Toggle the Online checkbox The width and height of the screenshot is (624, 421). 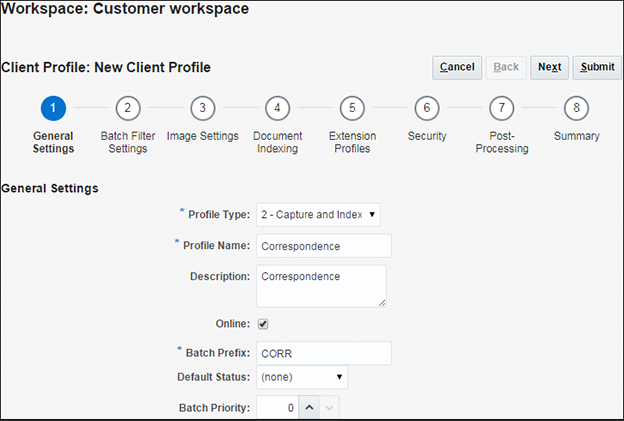263,324
